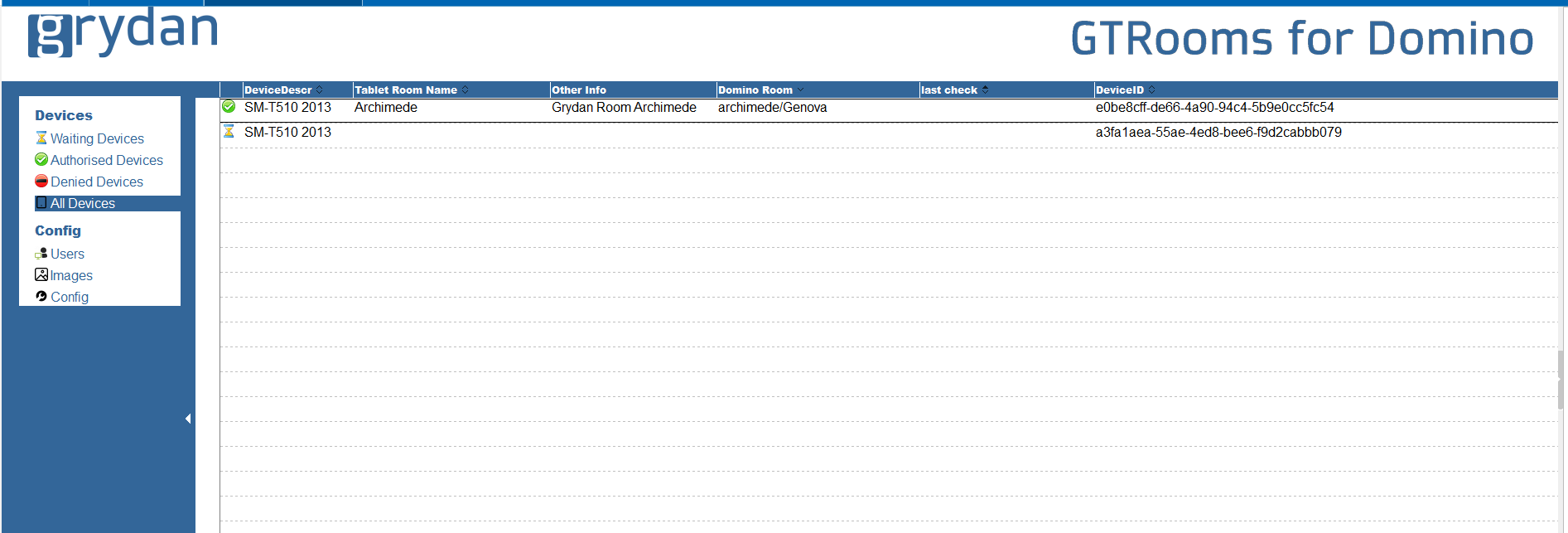Open Config settings link
The height and width of the screenshot is (533, 1568).
coord(70,297)
